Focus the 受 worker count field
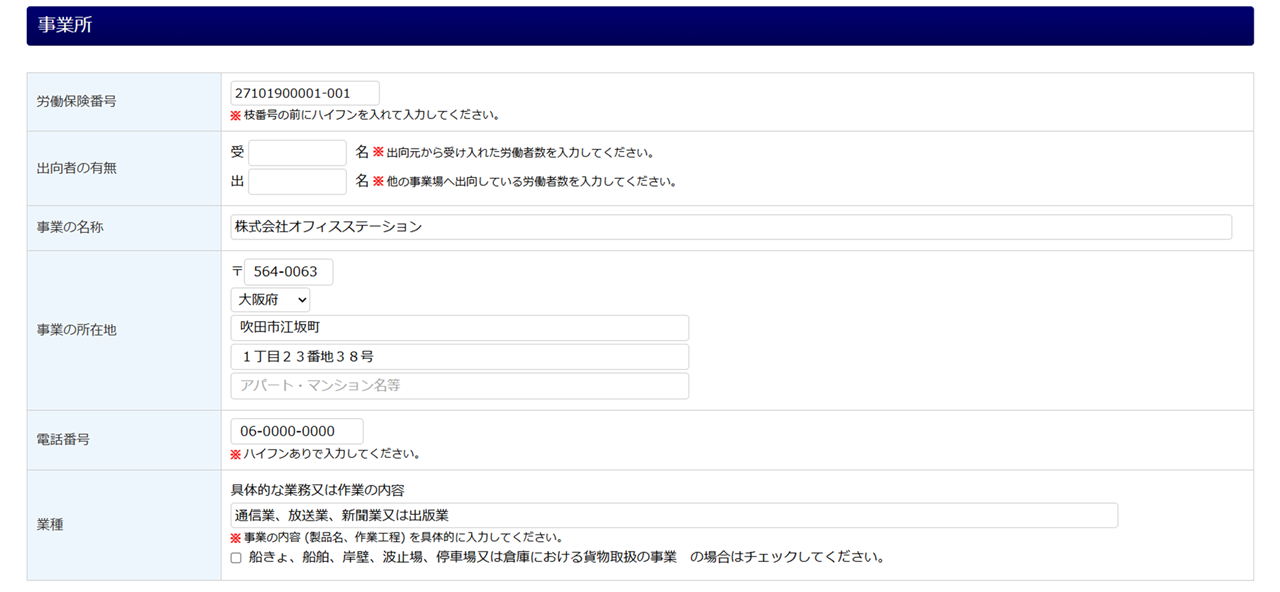 pos(297,153)
